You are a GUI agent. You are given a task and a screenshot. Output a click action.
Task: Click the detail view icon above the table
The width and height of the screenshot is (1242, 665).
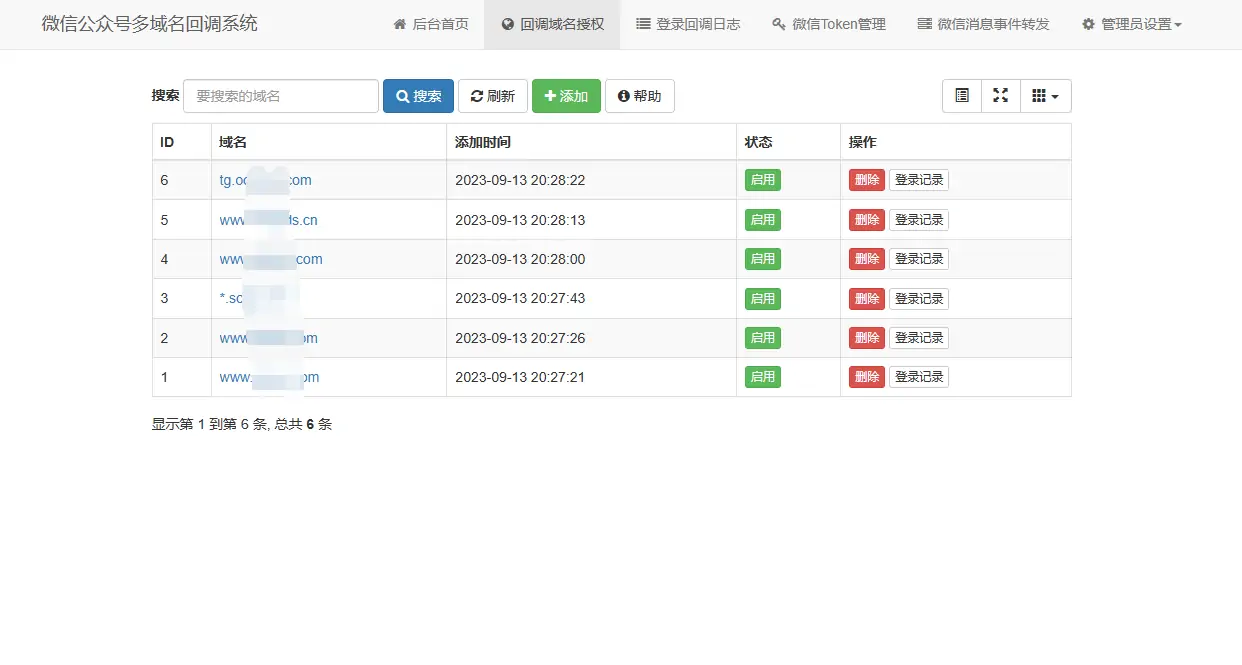click(x=961, y=95)
